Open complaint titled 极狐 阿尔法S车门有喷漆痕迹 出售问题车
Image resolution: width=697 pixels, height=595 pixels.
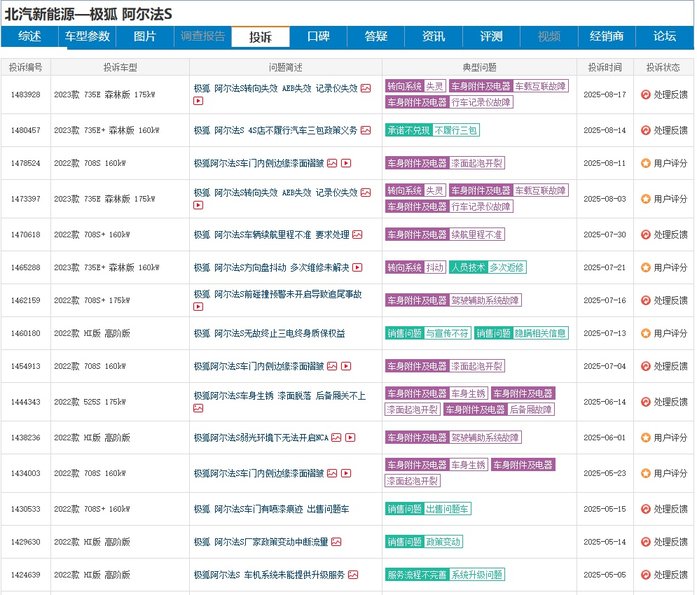pyautogui.click(x=270, y=509)
